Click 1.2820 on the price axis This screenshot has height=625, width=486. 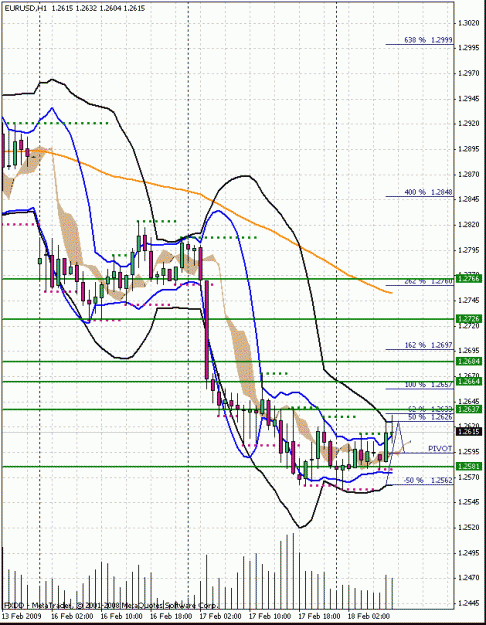[469, 225]
